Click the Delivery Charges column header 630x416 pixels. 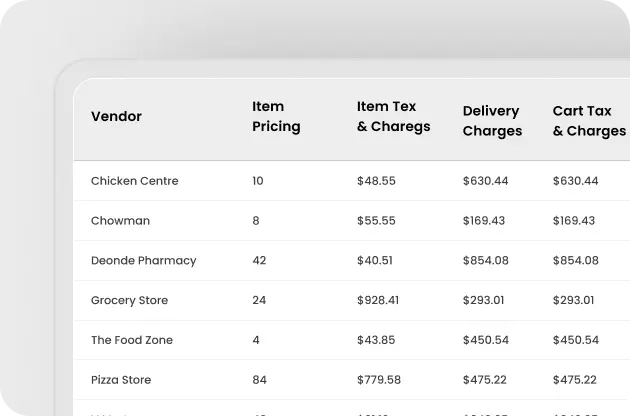[492, 121]
